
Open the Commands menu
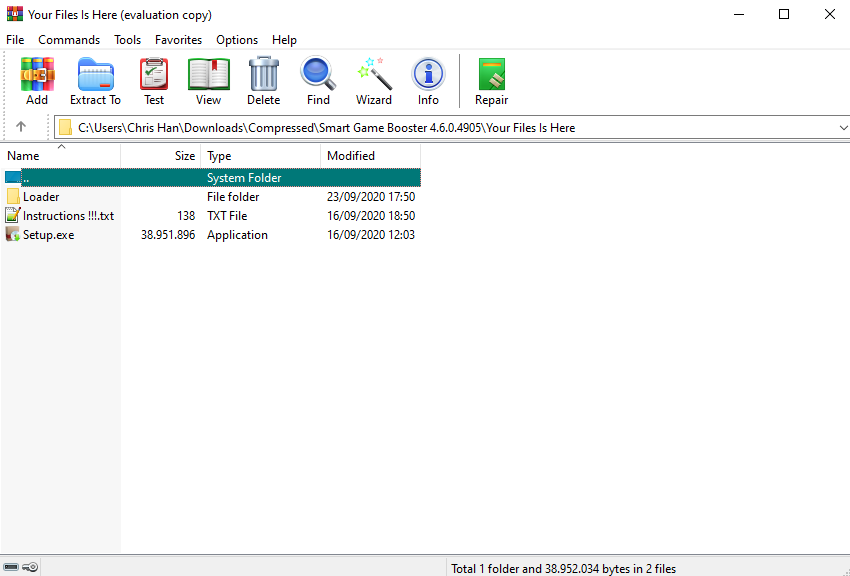pos(69,40)
